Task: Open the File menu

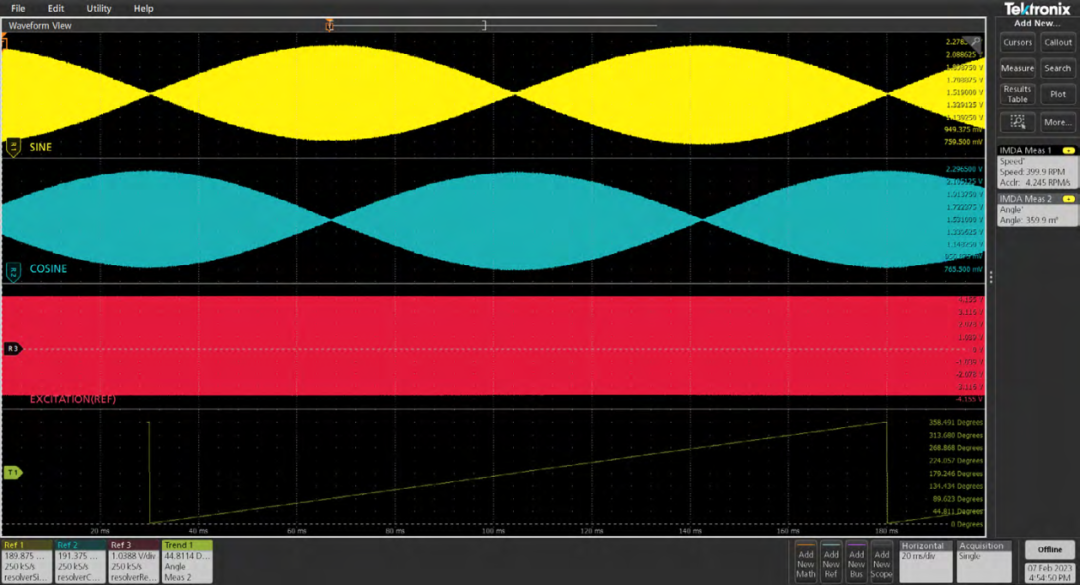Action: coord(18,8)
